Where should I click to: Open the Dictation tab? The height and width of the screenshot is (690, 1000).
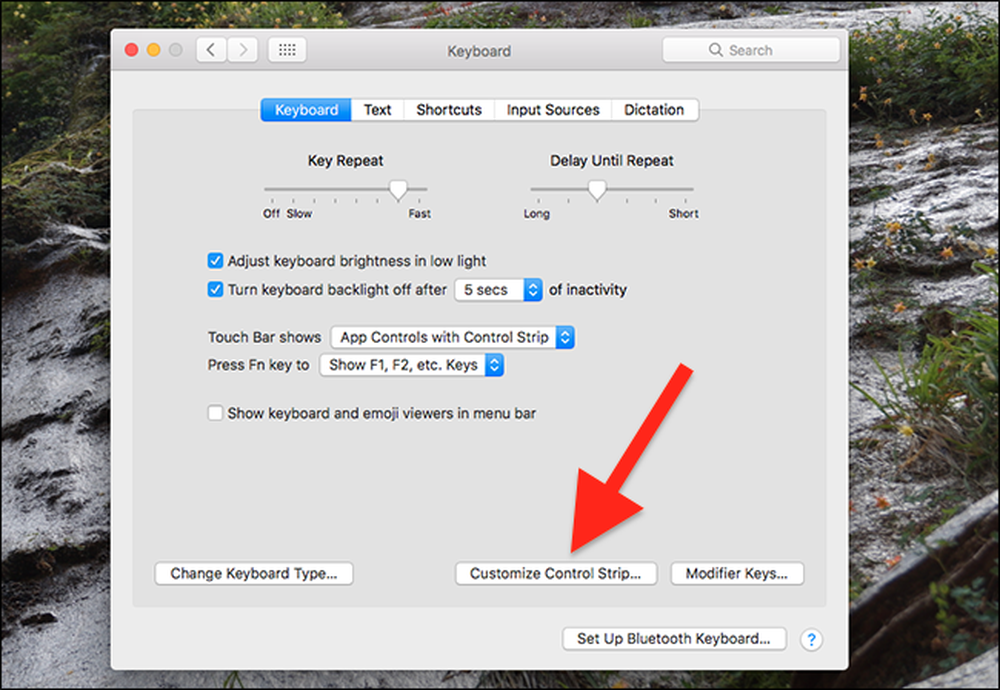pyautogui.click(x=654, y=110)
